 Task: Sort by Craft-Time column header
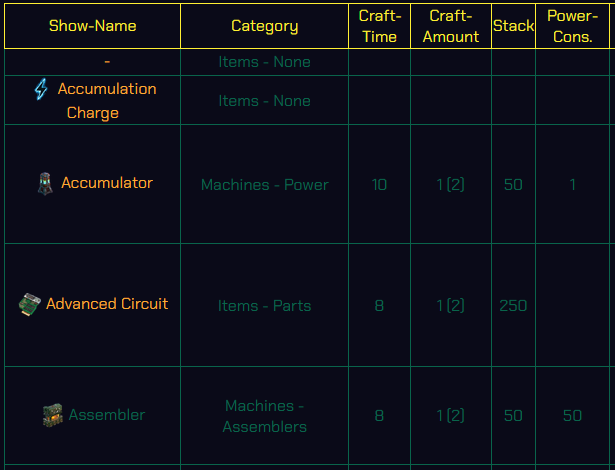pos(379,26)
